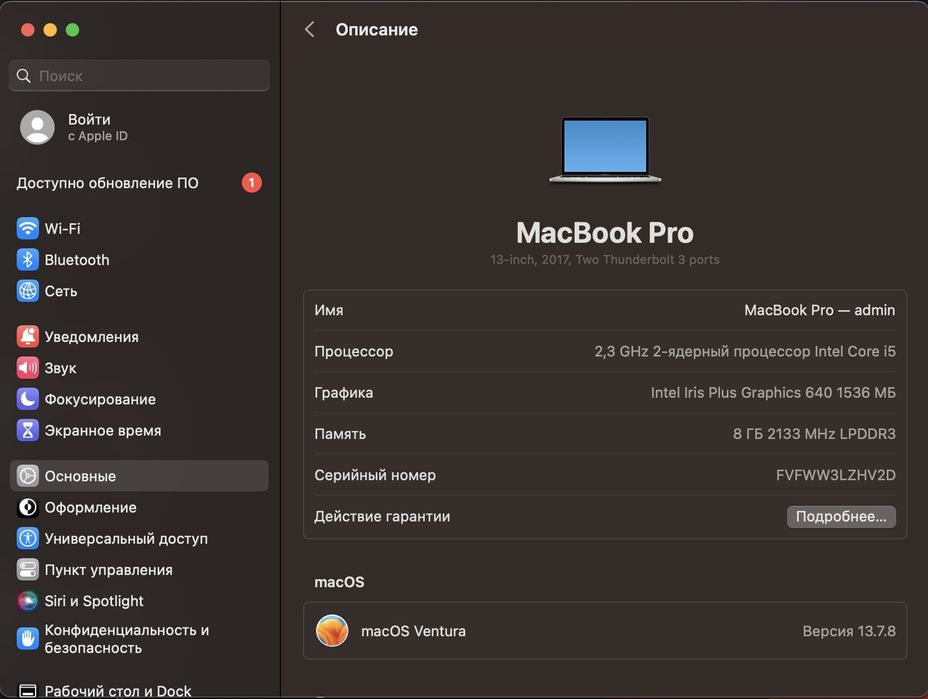
Task: Click the Звук speaker icon
Action: point(27,368)
